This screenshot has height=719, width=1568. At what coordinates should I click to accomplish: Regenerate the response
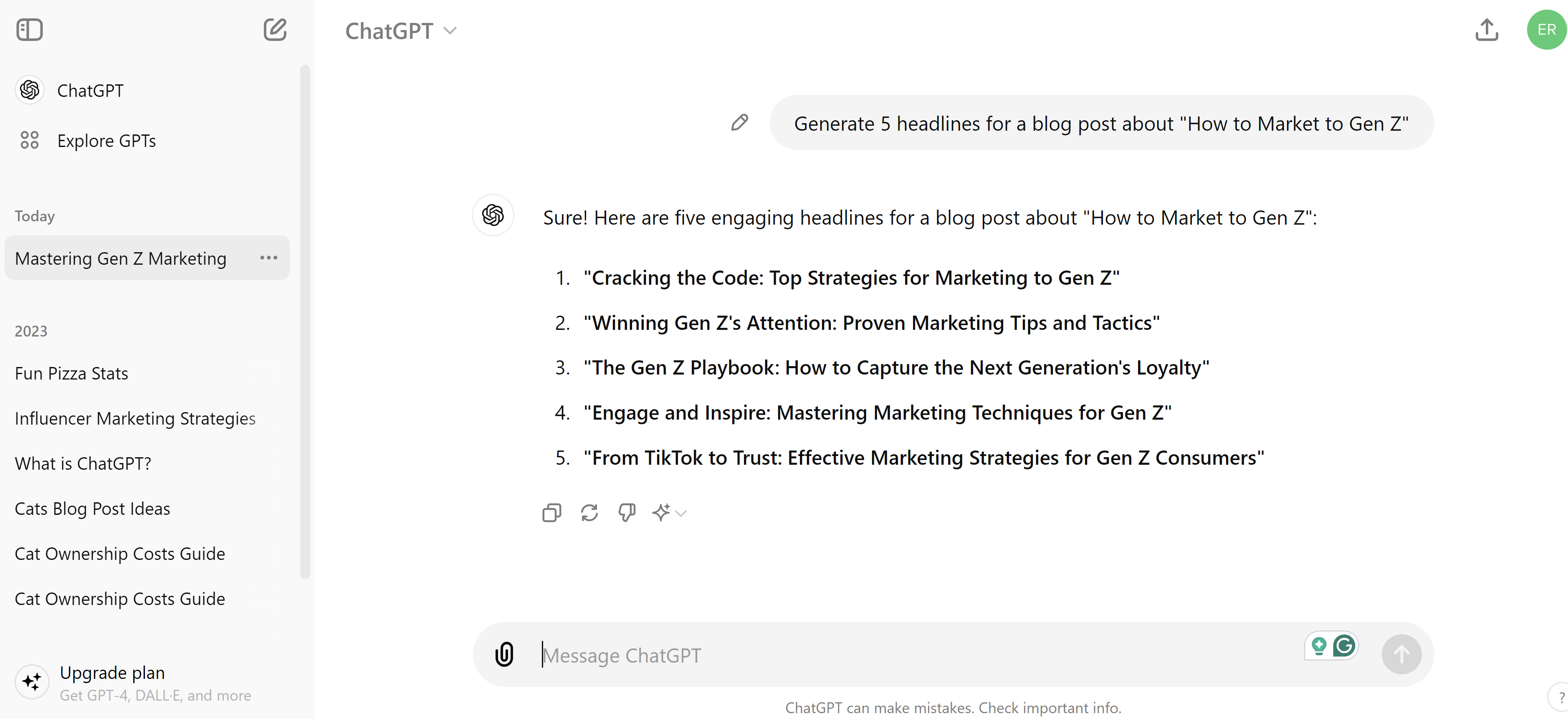click(x=589, y=513)
